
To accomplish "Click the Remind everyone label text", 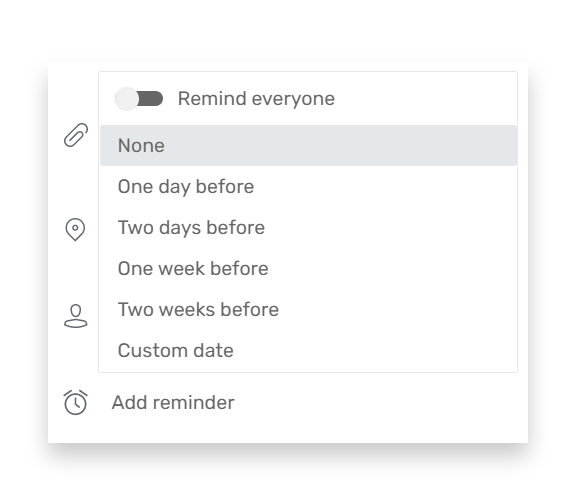I will 256,99.
